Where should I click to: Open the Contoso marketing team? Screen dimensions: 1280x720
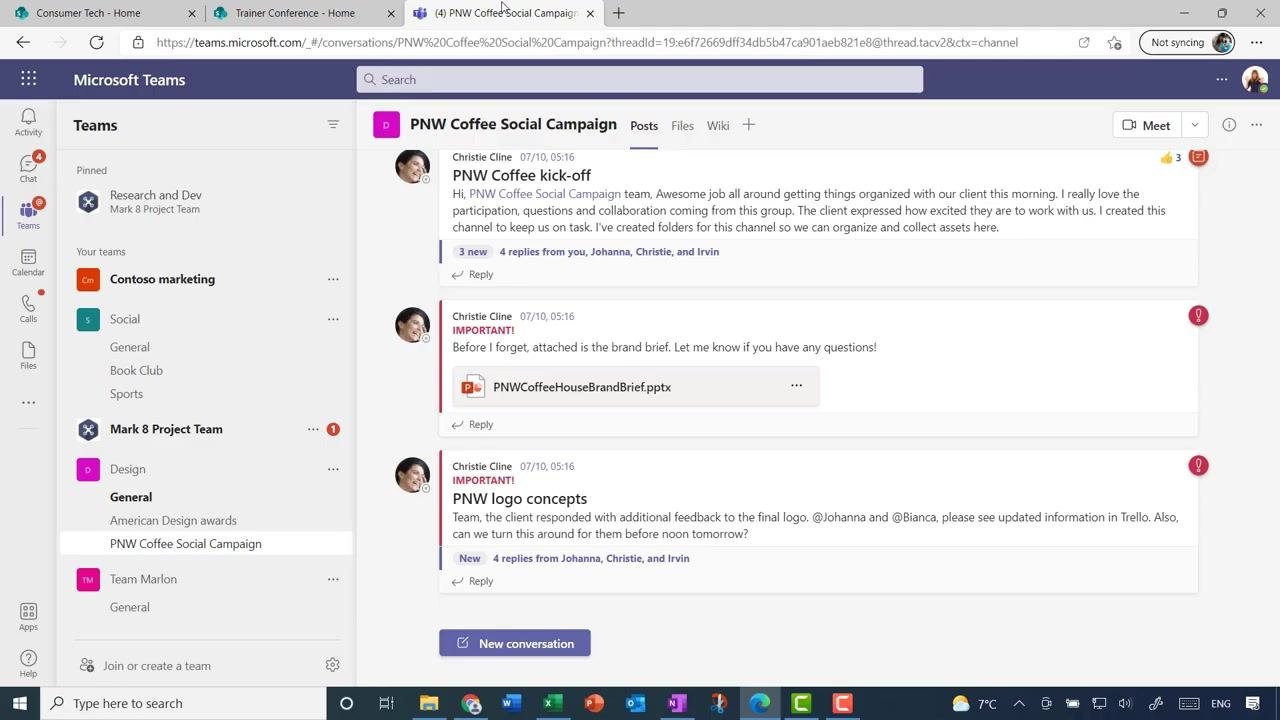point(162,279)
